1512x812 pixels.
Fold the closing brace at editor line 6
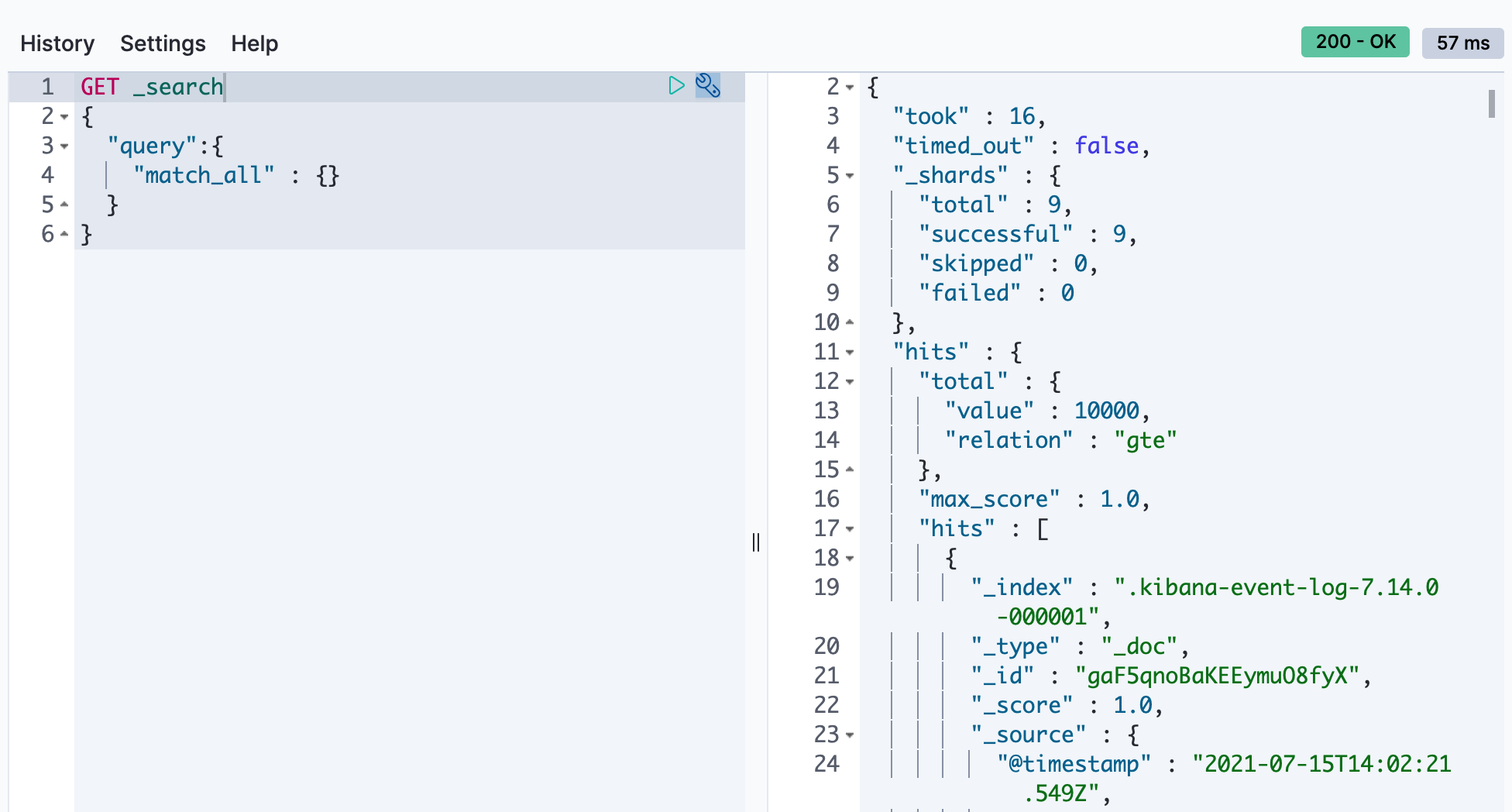pyautogui.click(x=64, y=235)
